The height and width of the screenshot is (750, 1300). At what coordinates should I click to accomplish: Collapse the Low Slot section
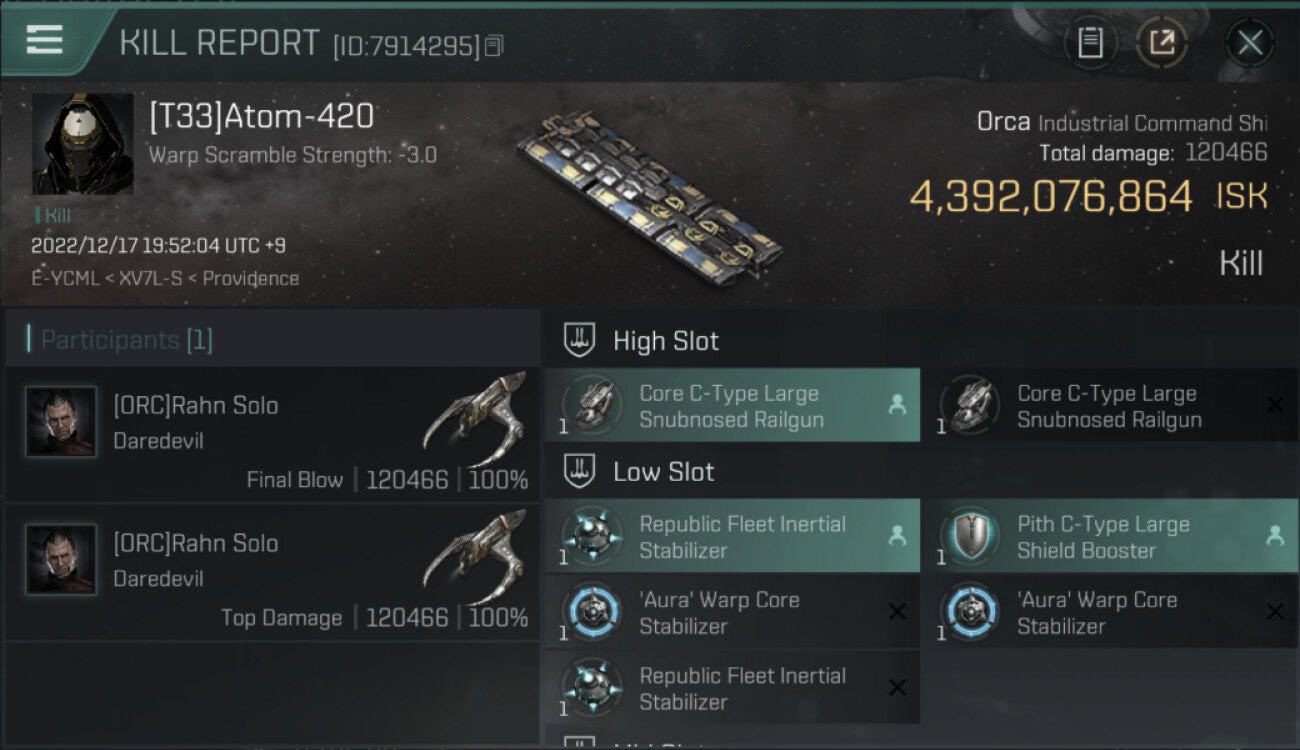(580, 472)
